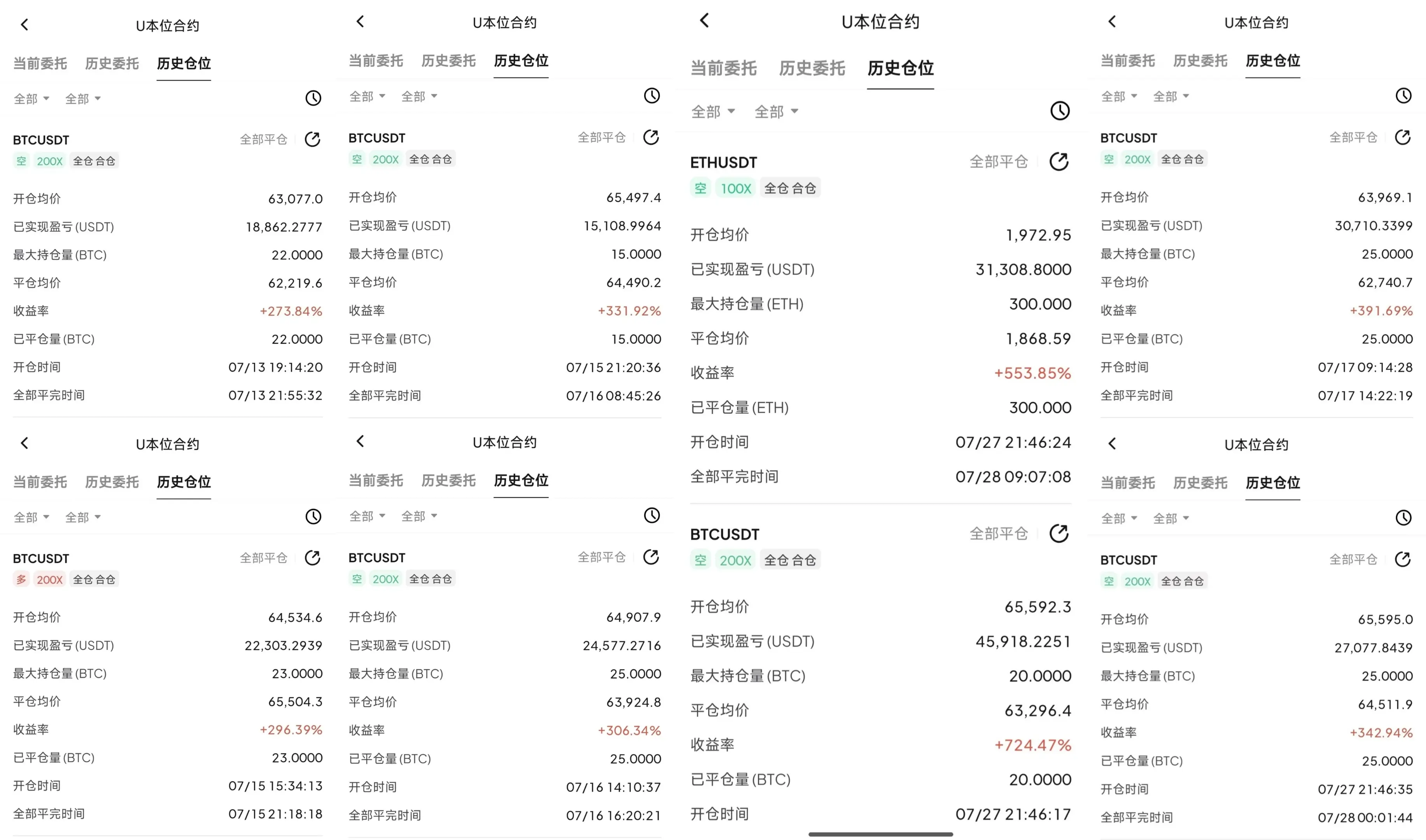The width and height of the screenshot is (1426, 840).
Task: Open first 全部 filter above 63,077.0 position
Action: pos(31,99)
